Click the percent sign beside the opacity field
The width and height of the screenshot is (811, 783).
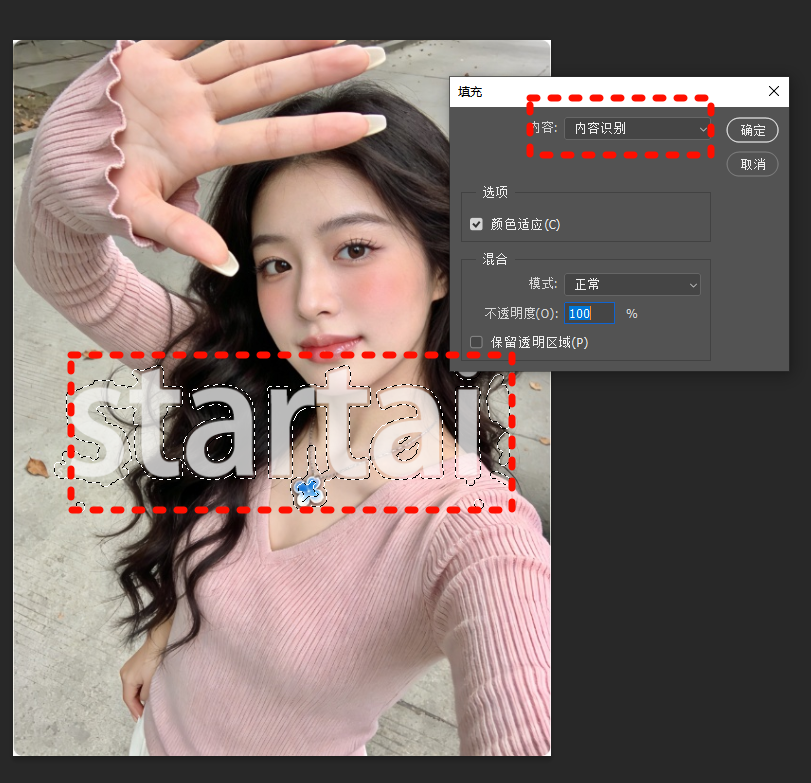click(631, 313)
